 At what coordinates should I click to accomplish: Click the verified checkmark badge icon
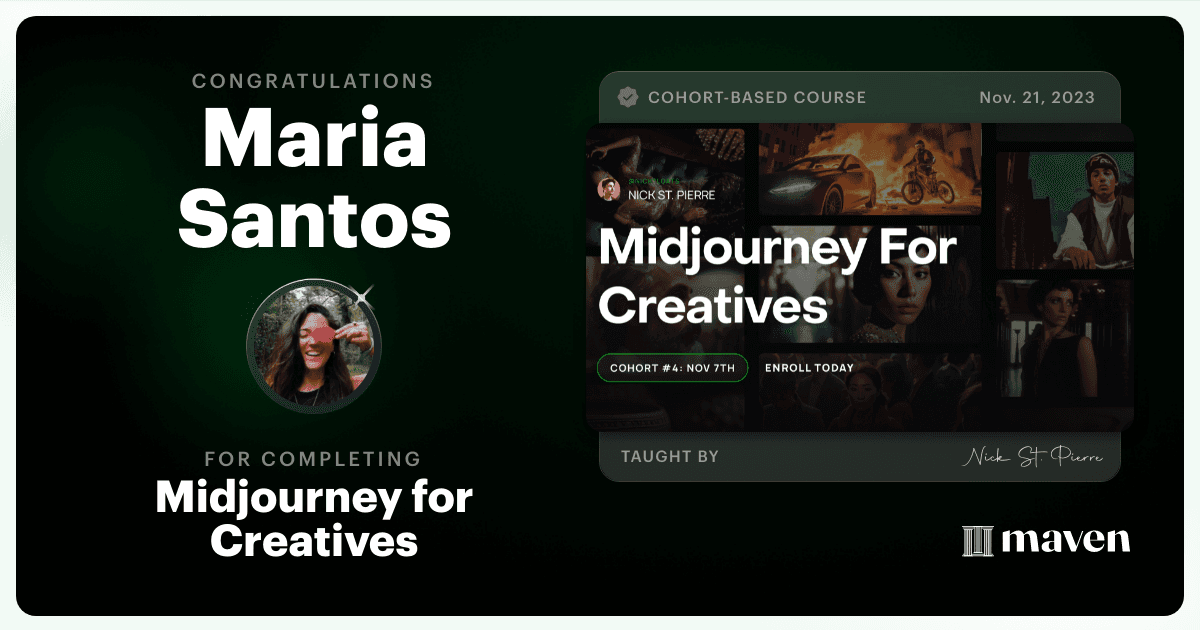628,97
